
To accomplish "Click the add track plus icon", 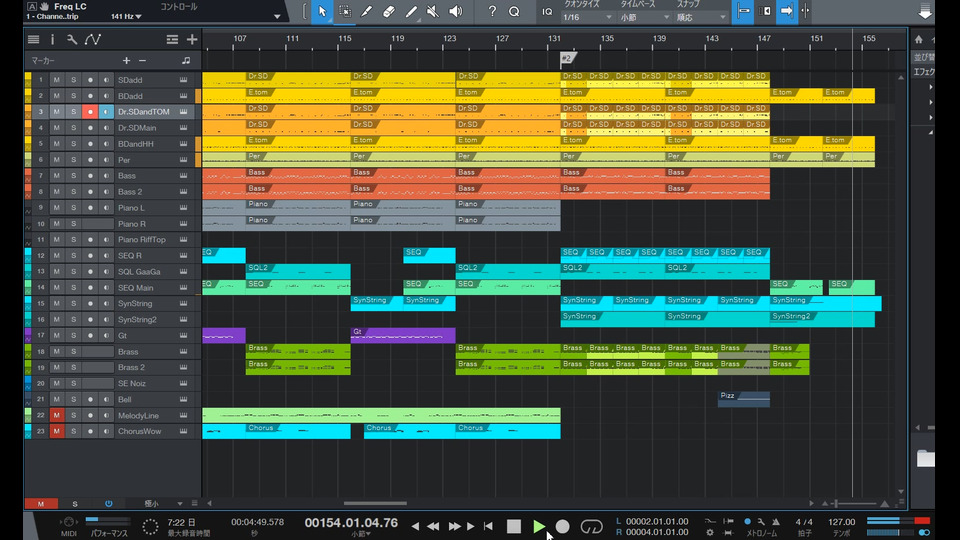I will [x=192, y=40].
